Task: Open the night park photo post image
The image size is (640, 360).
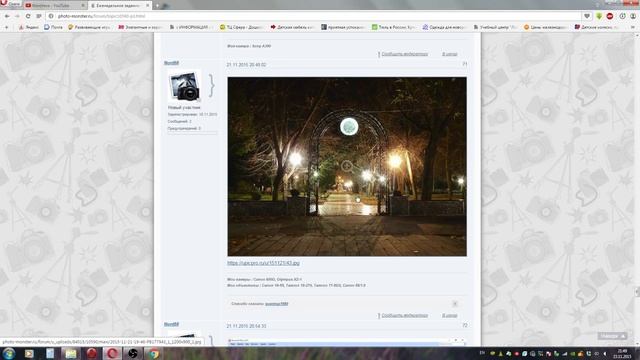Action: pyautogui.click(x=347, y=167)
